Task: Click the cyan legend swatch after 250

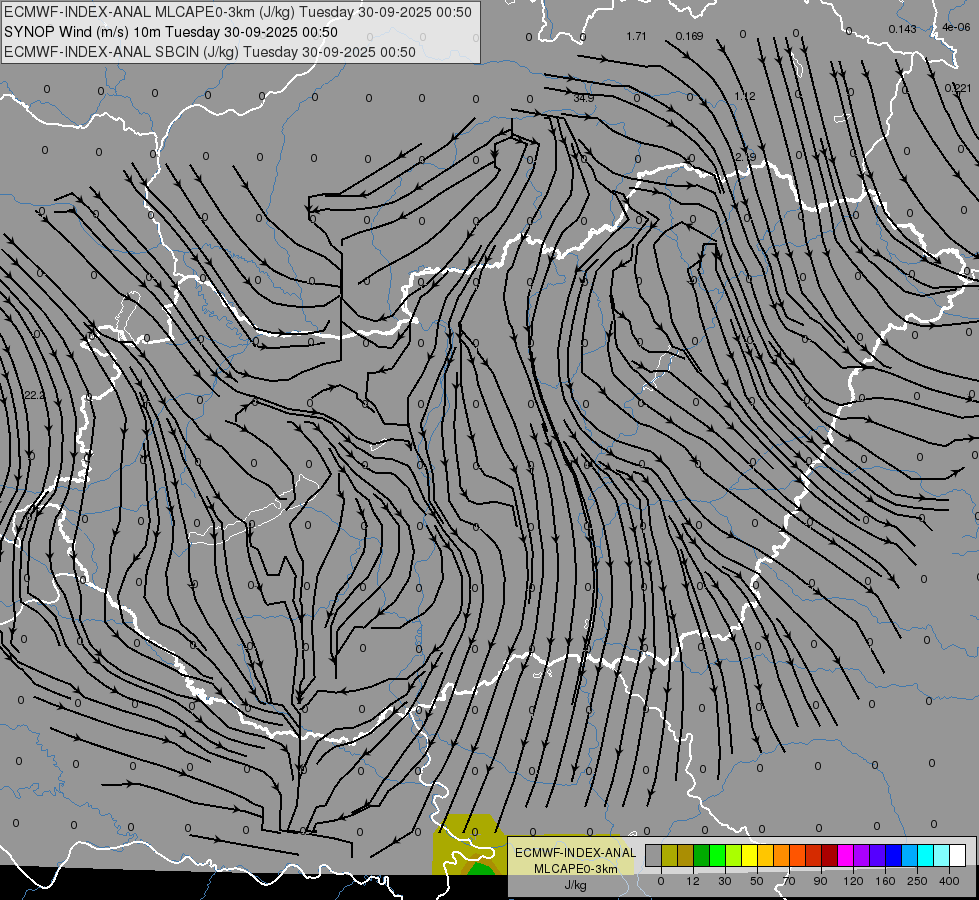Action: point(926,856)
